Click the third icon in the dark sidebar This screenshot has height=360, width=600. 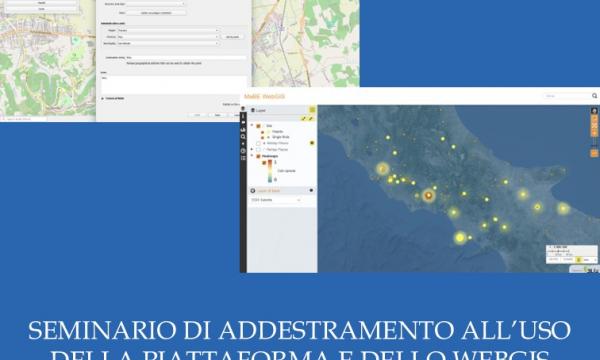(x=243, y=130)
